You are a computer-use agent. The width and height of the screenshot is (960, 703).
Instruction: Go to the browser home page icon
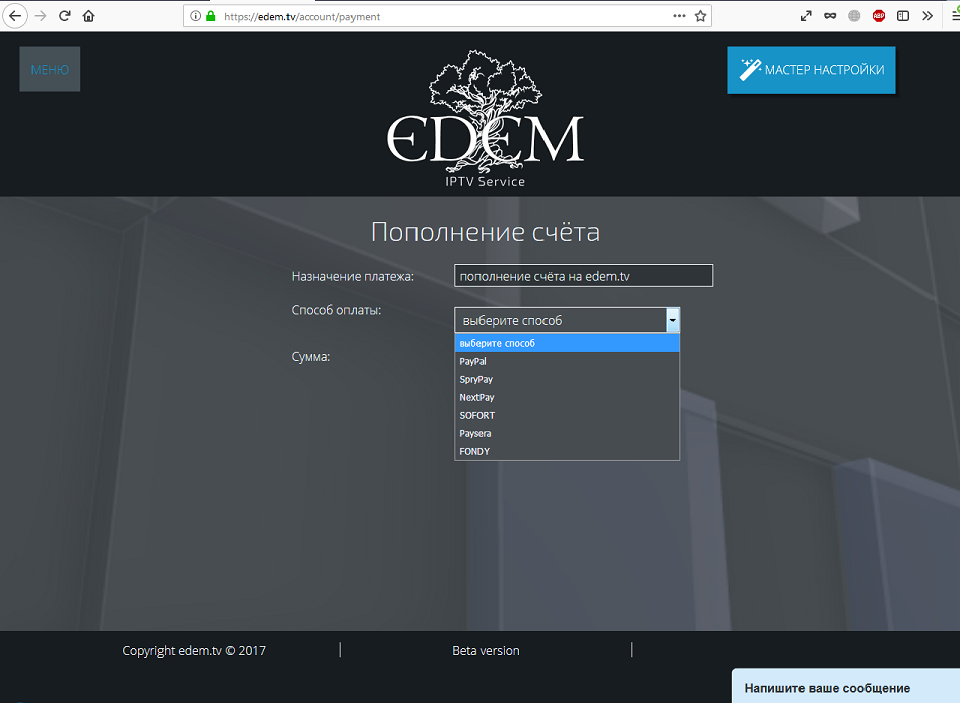click(x=89, y=16)
